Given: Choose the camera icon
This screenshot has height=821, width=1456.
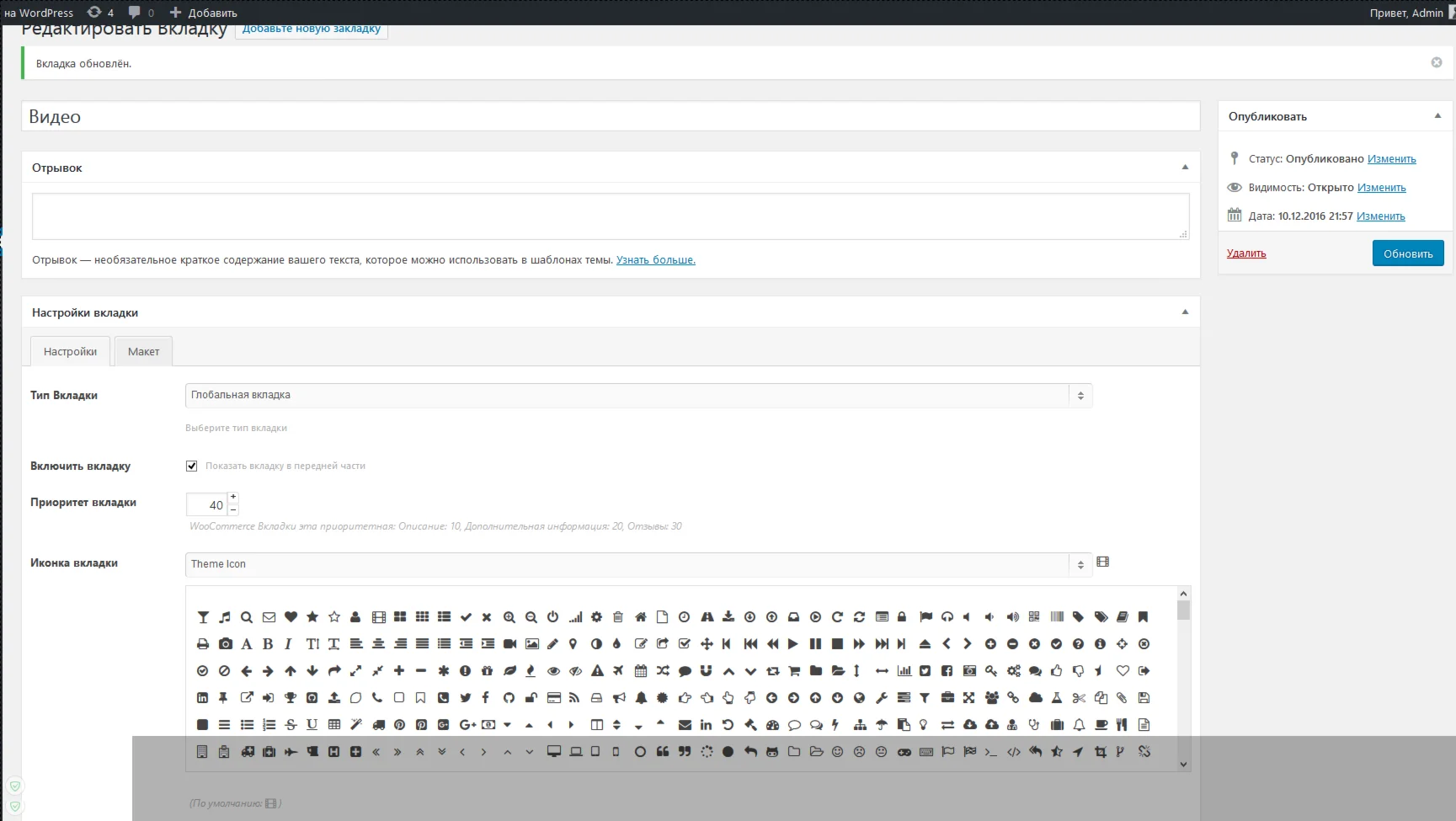Looking at the screenshot, I should 225,644.
